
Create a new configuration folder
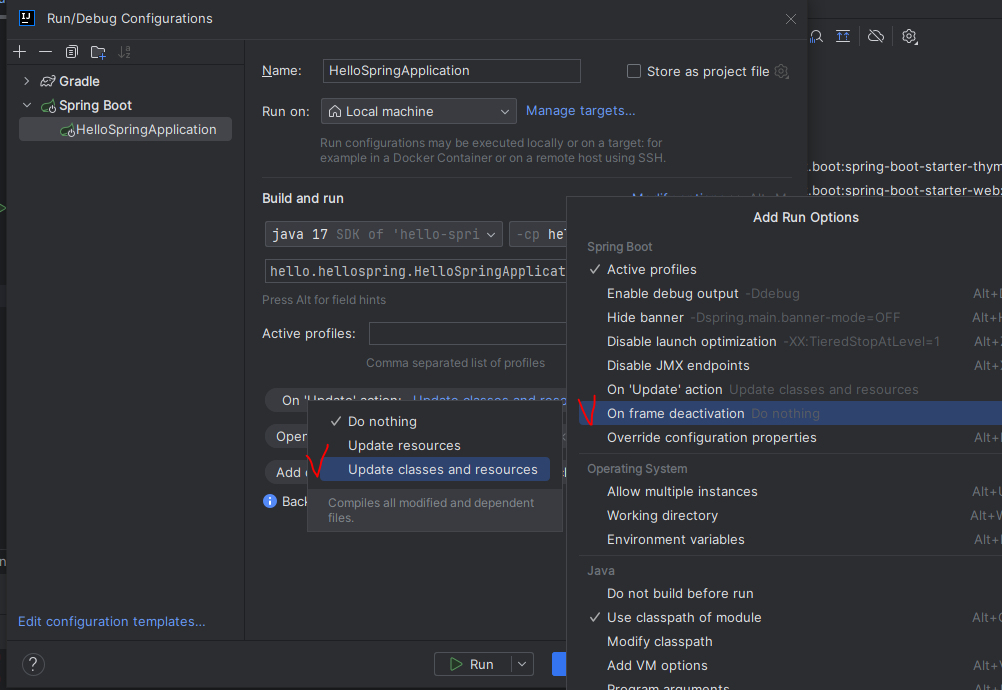point(98,52)
